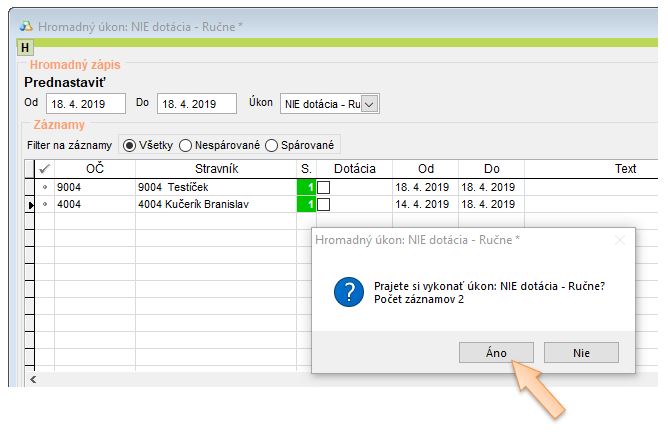
Task: Close the confirmation dialog with the X
Action: 619,240
